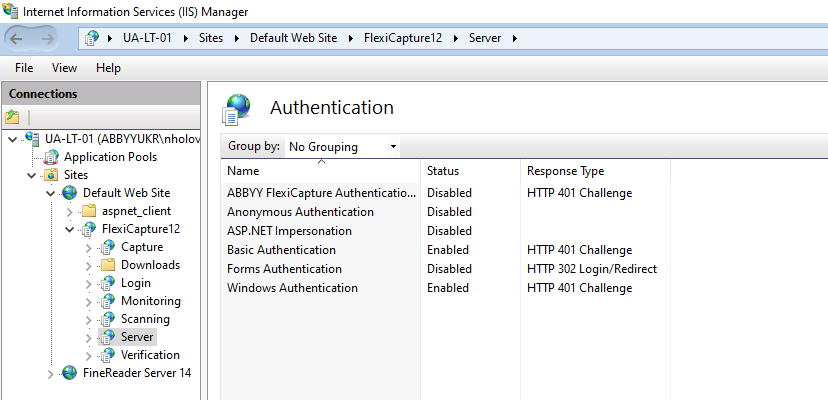Click the Capture application icon

pos(108,247)
